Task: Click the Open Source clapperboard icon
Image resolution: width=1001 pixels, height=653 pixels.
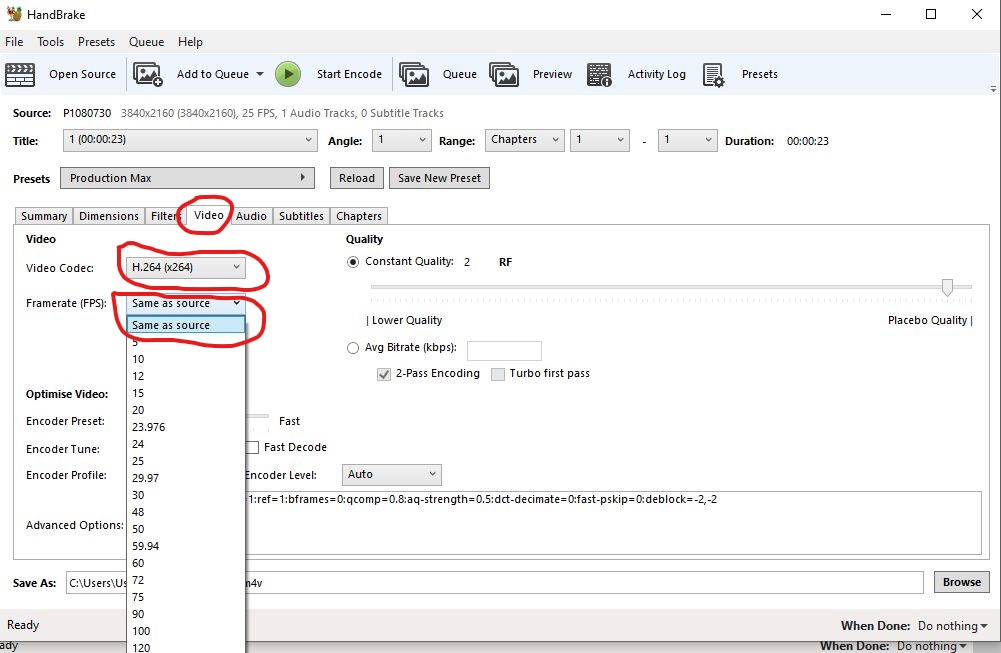Action: coord(20,75)
